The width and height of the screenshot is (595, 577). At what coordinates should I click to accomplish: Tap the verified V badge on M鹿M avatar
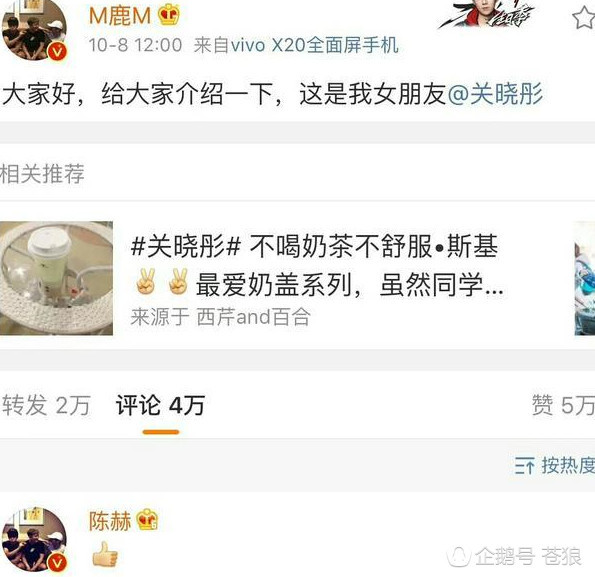57,51
